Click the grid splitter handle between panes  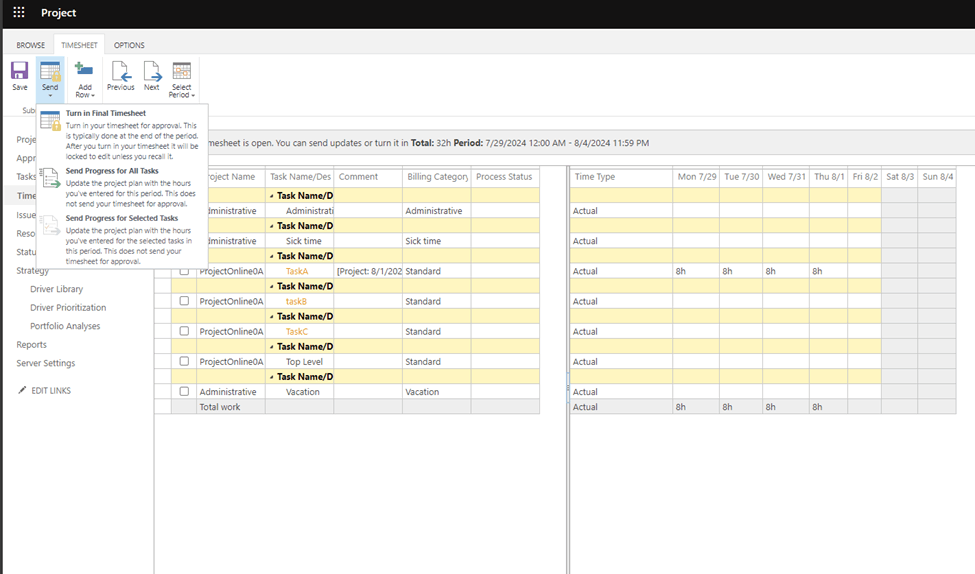click(x=568, y=388)
